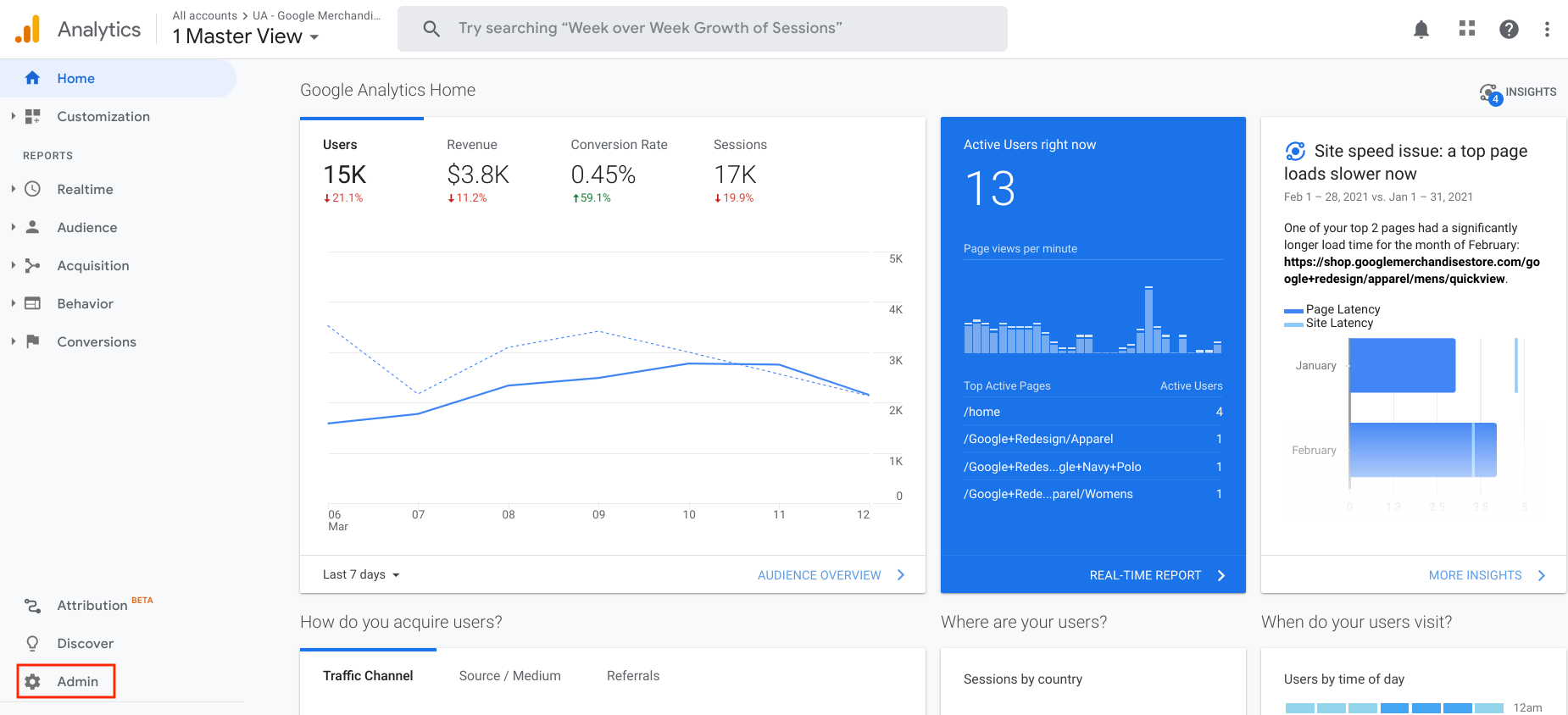Expand the Customization tree arrow

coord(13,116)
